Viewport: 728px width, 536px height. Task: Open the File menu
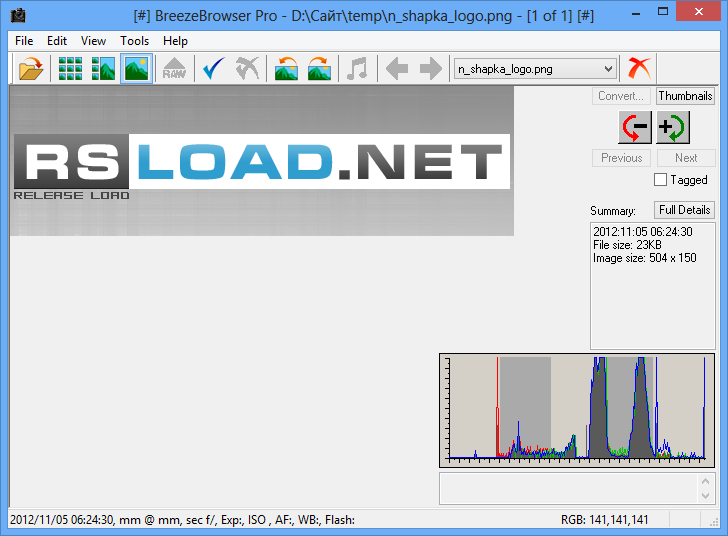click(24, 41)
